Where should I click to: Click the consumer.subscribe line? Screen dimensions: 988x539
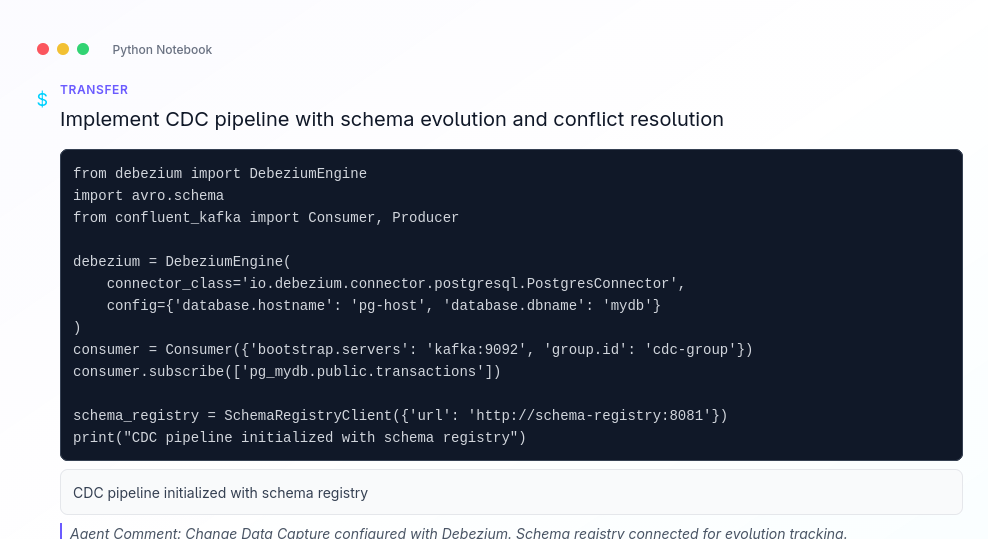click(x=286, y=372)
